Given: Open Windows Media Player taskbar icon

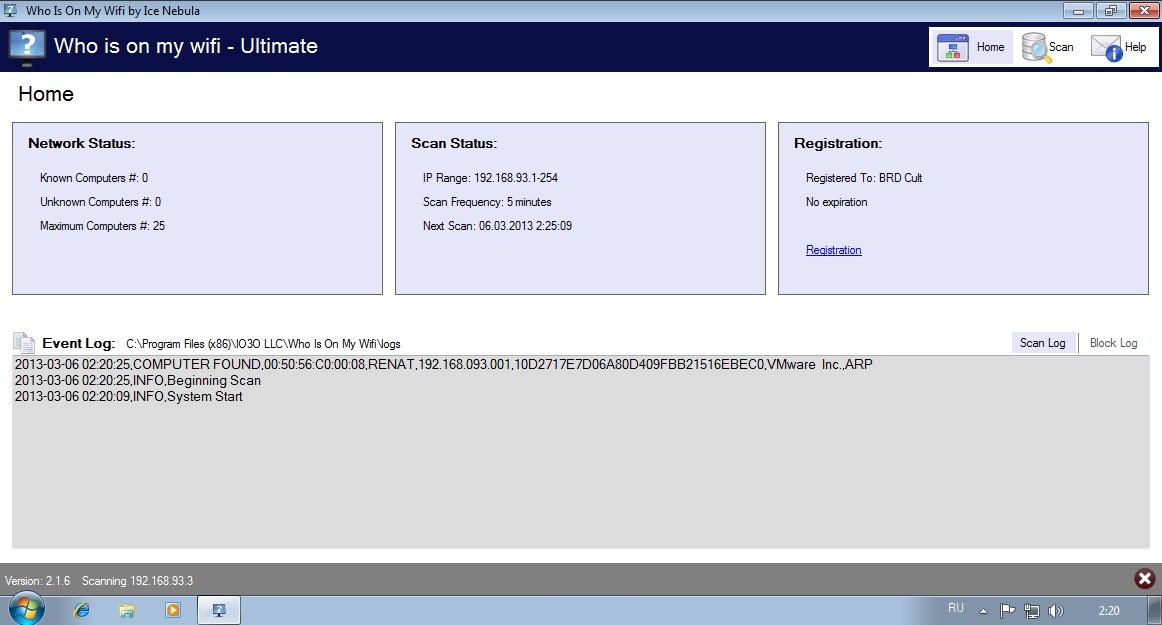Looking at the screenshot, I should [x=173, y=610].
